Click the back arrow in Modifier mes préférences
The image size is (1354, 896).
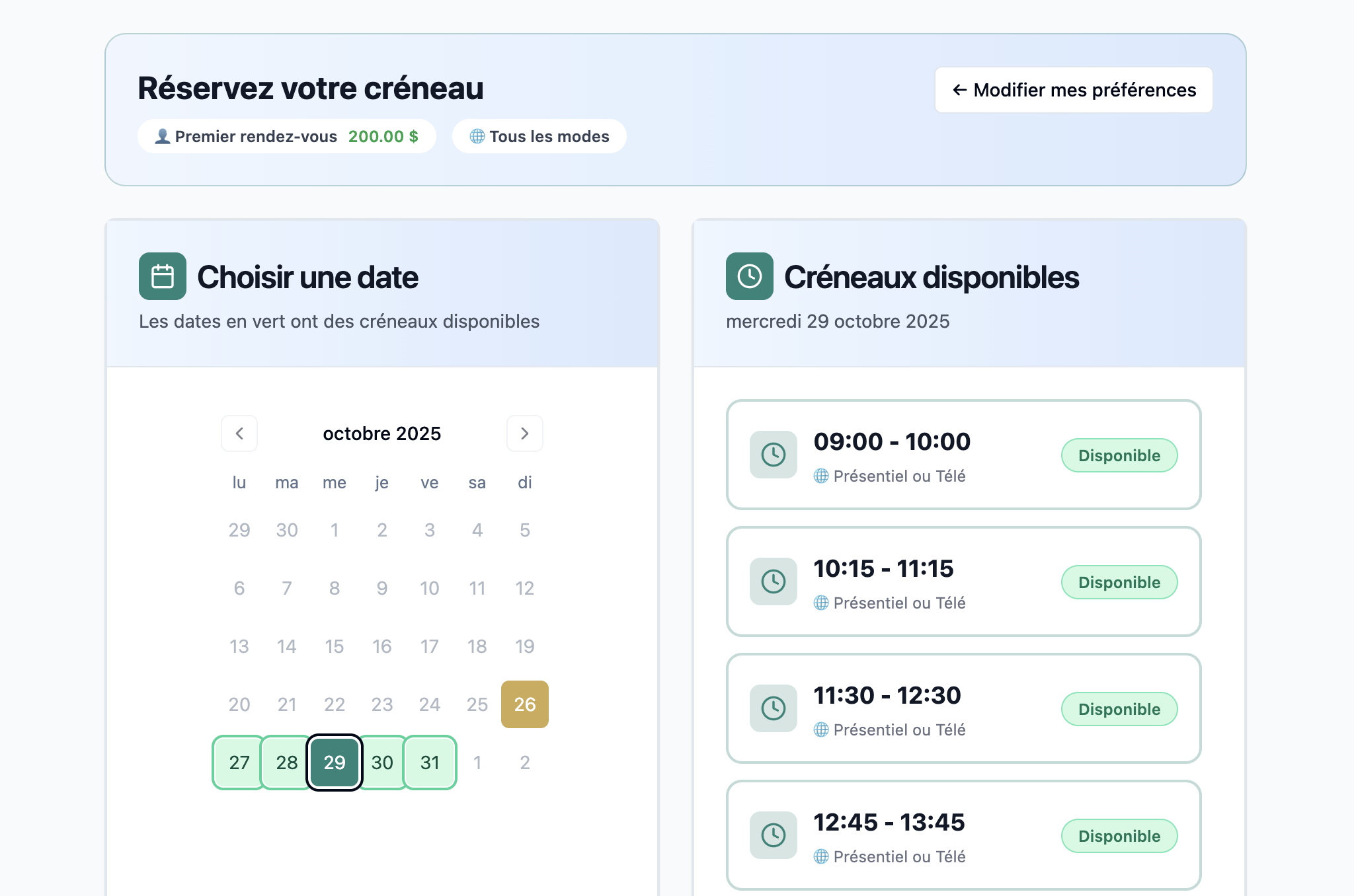coord(959,90)
